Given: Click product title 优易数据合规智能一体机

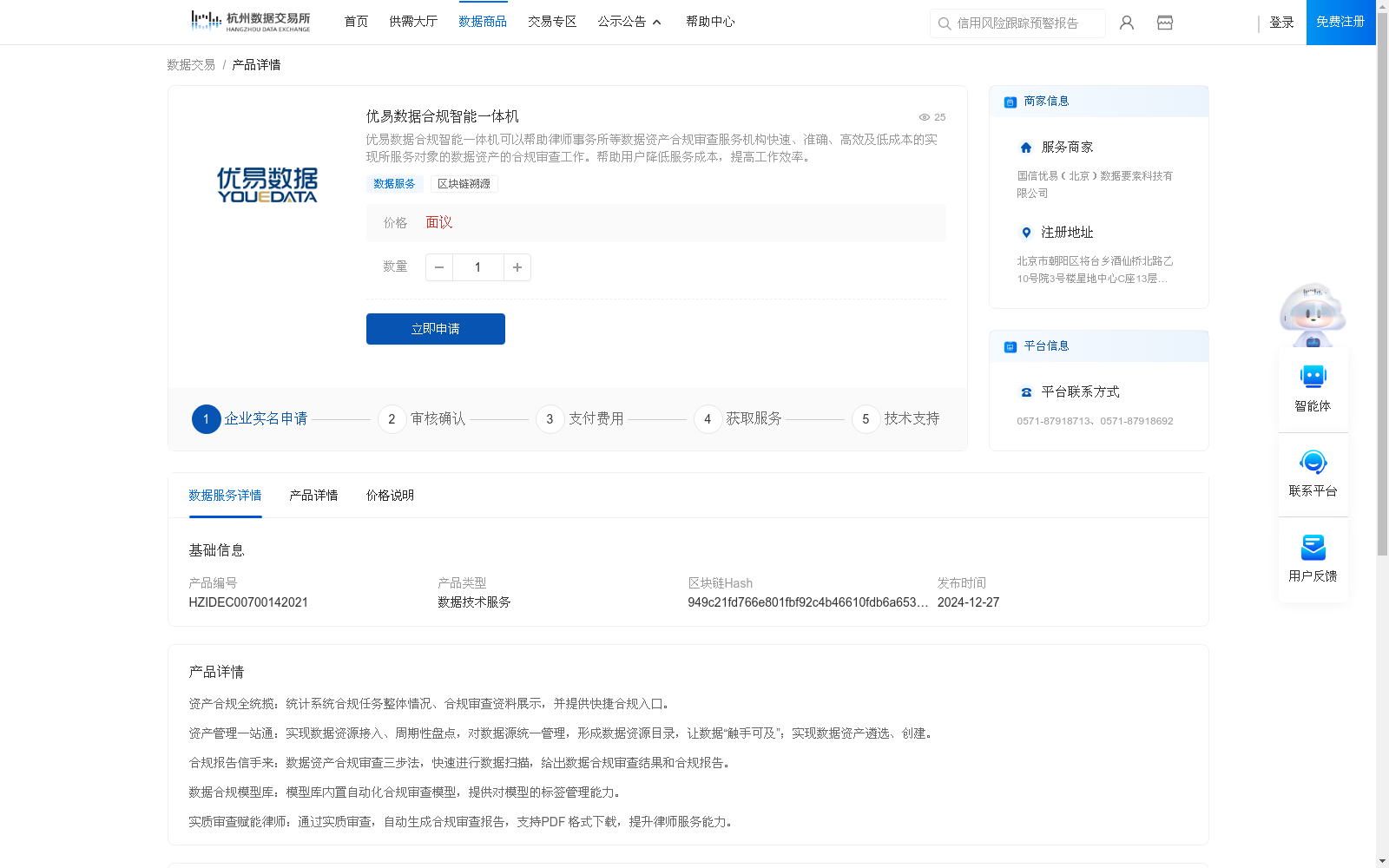Looking at the screenshot, I should [x=442, y=116].
